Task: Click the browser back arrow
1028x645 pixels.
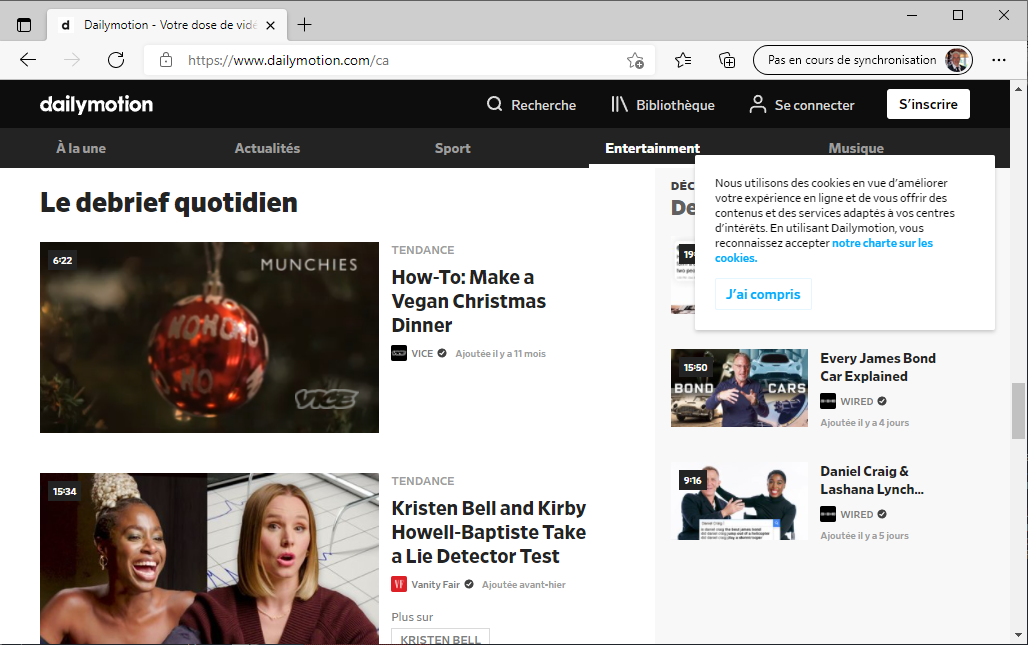Action: tap(28, 60)
